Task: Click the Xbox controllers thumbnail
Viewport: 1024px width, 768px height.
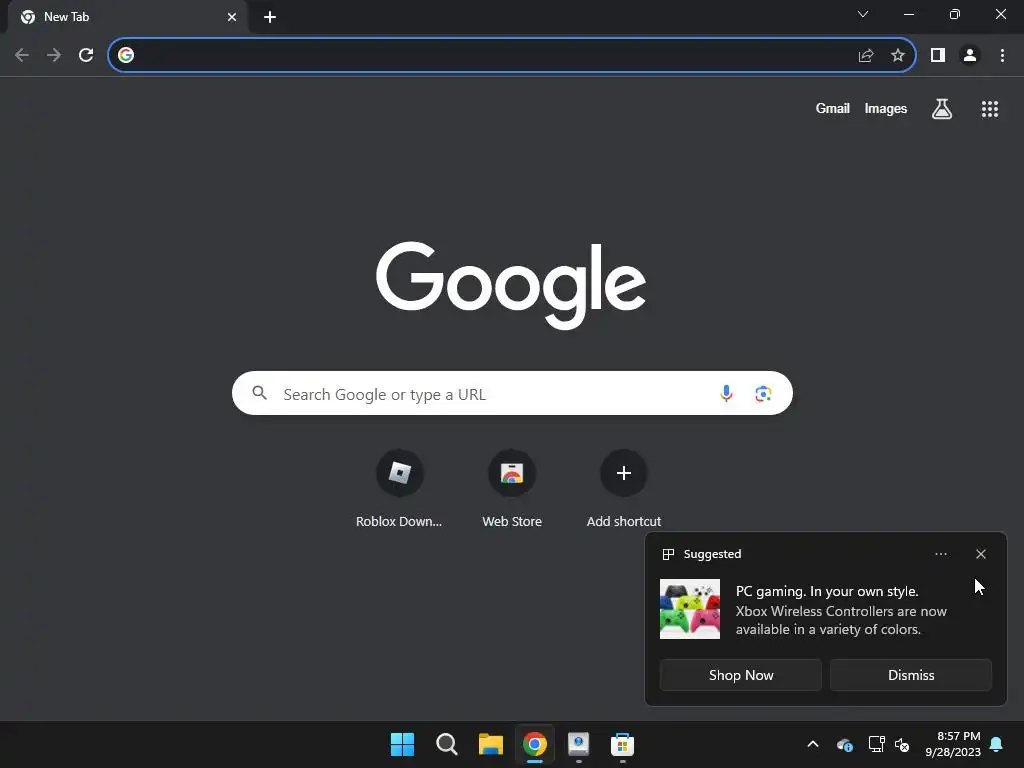Action: [690, 609]
